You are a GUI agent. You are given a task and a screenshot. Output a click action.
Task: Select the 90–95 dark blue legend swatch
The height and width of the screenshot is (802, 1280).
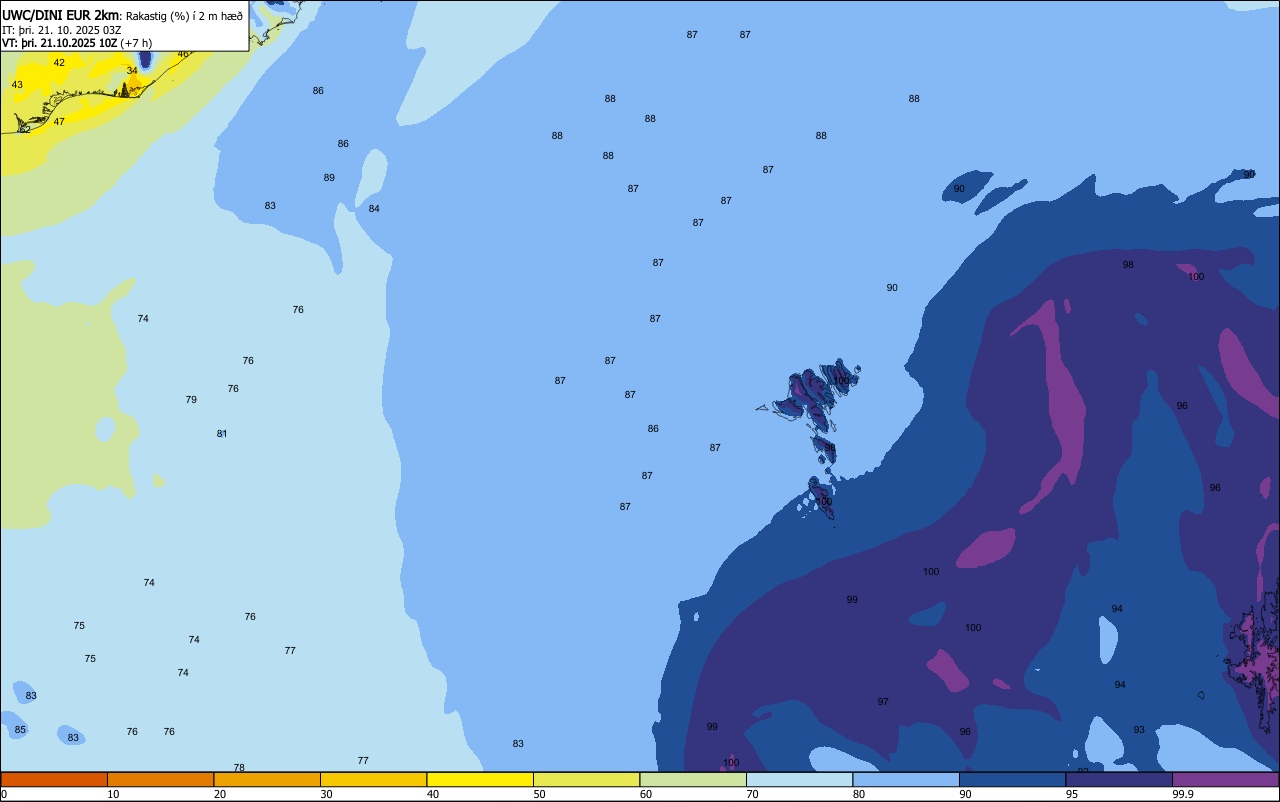pyautogui.click(x=1012, y=779)
